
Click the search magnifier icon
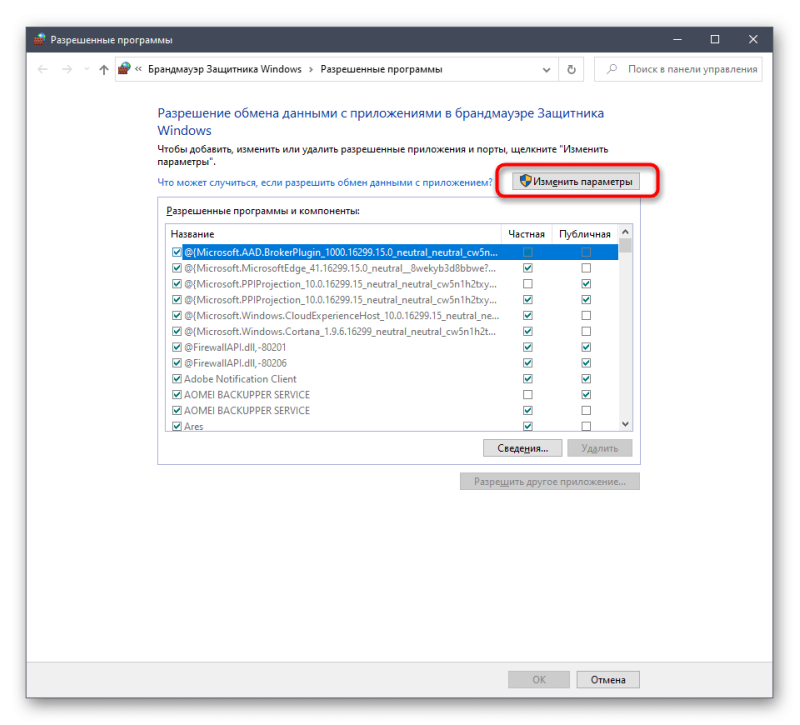[611, 69]
